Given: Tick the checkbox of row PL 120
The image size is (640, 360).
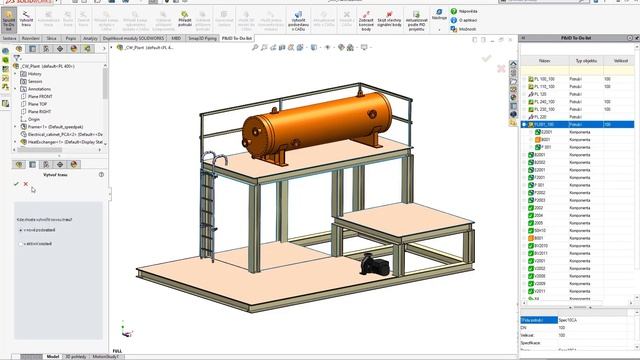Looking at the screenshot, I should coord(524,94).
